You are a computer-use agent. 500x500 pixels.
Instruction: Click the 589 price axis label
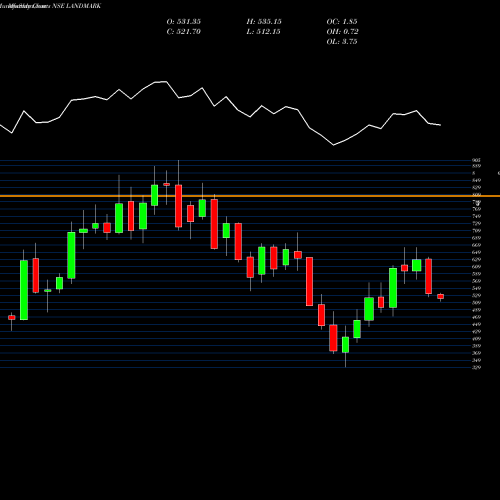tap(477, 274)
